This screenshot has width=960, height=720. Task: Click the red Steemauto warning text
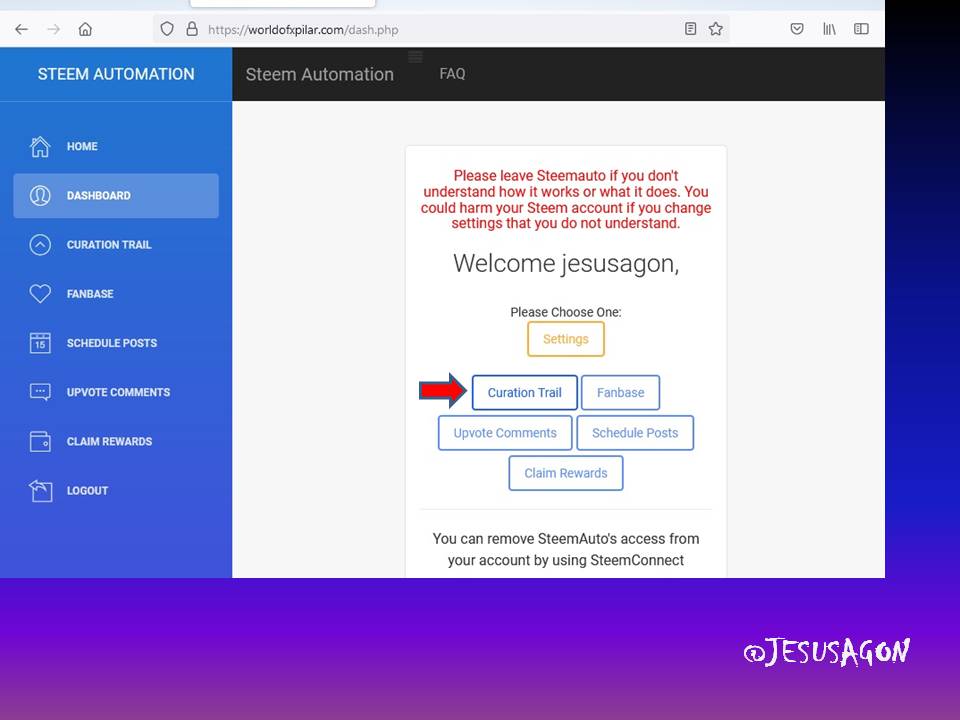(566, 200)
